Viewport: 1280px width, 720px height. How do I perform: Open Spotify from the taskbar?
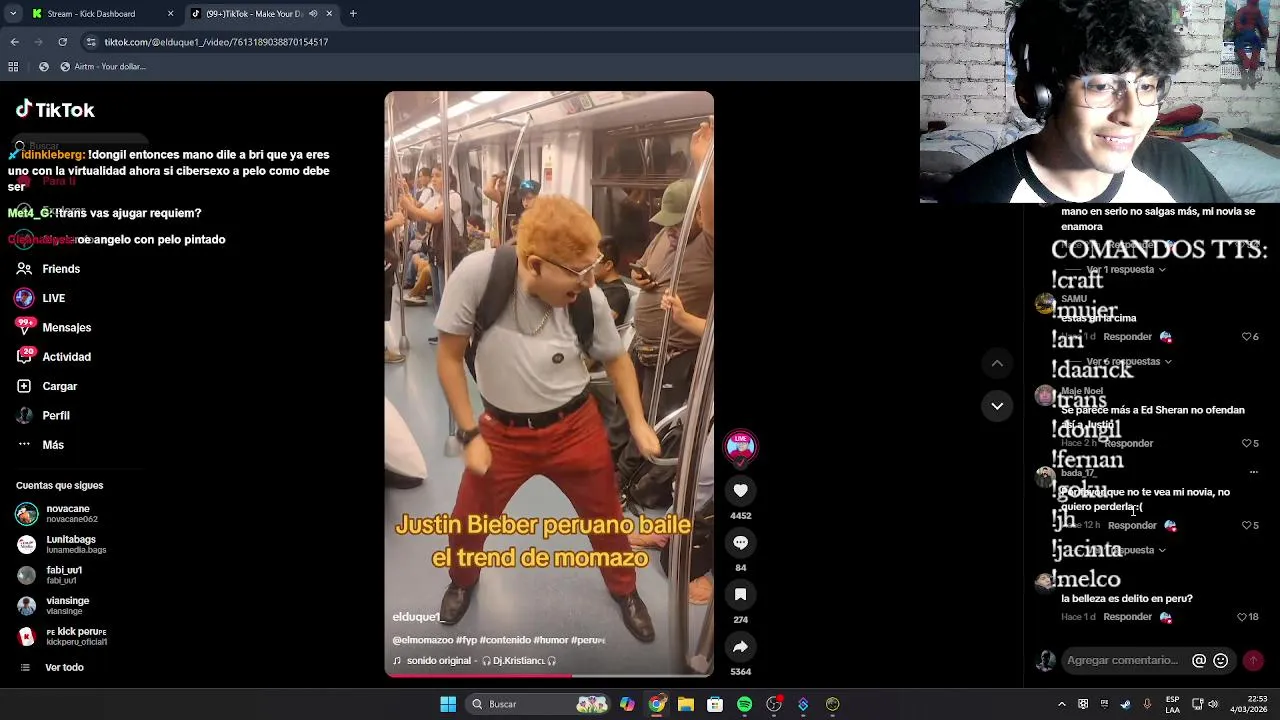[x=744, y=704]
